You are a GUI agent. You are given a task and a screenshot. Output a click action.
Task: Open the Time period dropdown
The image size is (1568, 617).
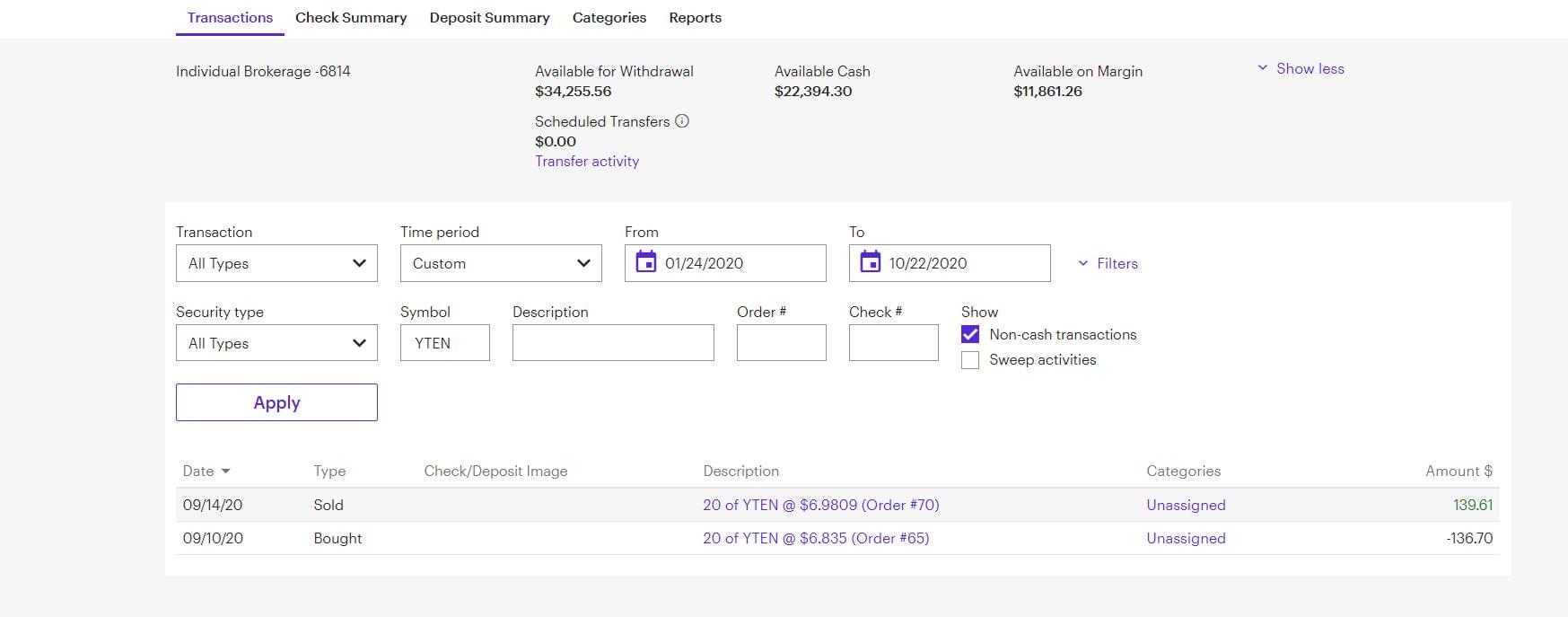(x=501, y=263)
